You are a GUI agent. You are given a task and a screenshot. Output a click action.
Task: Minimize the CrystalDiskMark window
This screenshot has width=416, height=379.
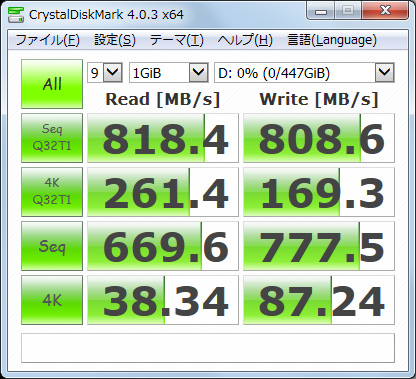(321, 12)
